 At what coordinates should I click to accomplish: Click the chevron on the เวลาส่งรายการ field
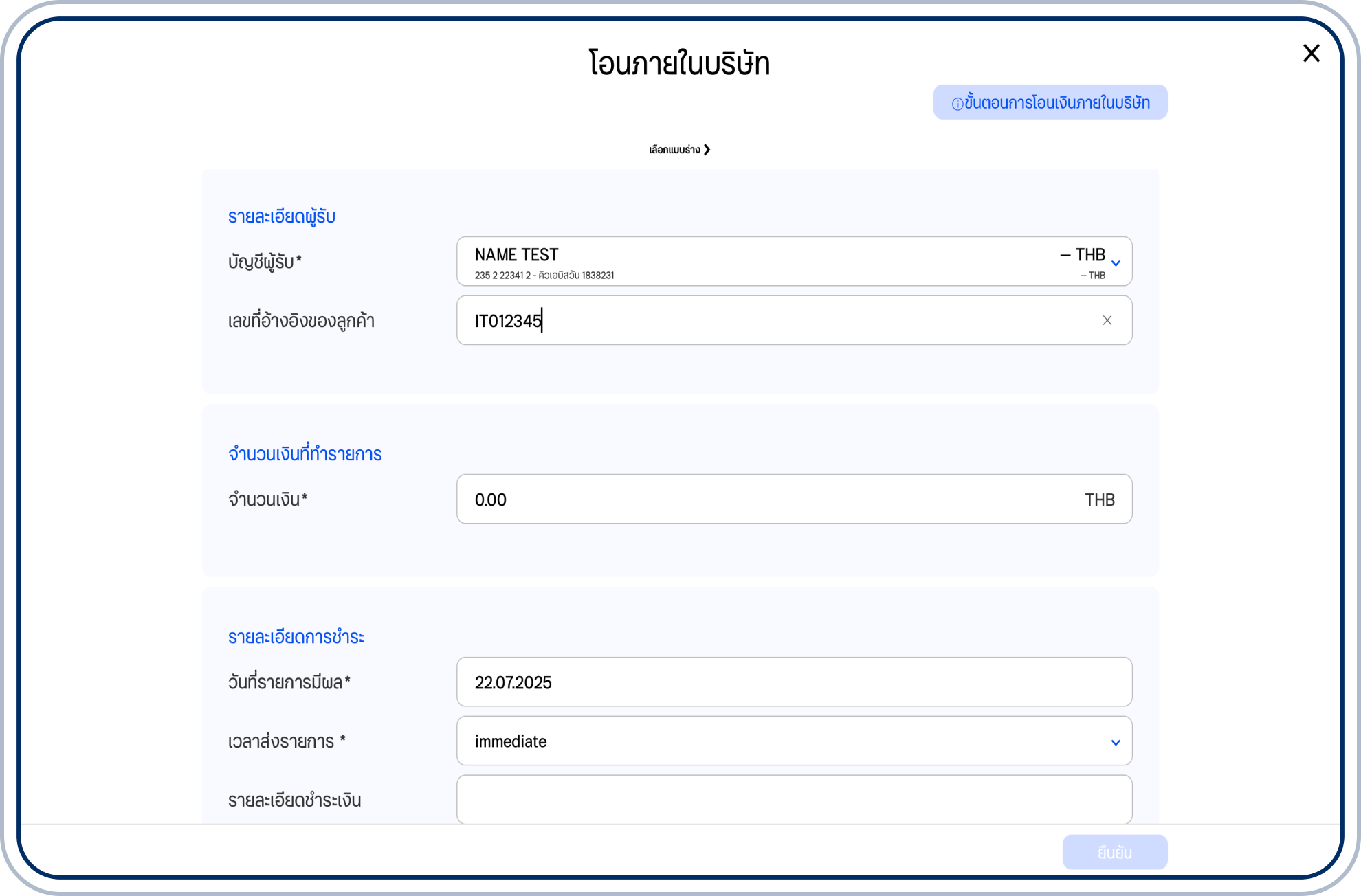click(1115, 741)
